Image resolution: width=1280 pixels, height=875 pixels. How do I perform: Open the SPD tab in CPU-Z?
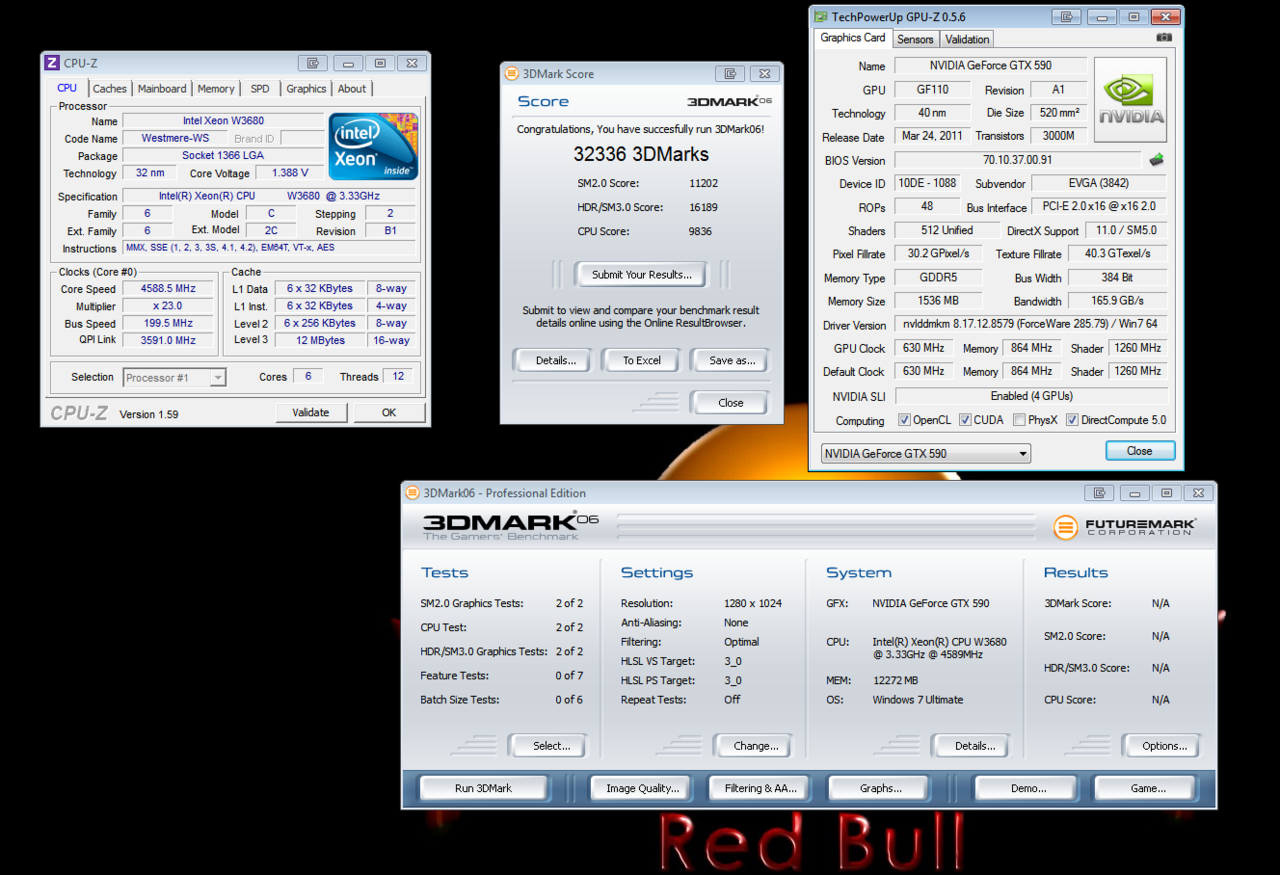point(260,89)
